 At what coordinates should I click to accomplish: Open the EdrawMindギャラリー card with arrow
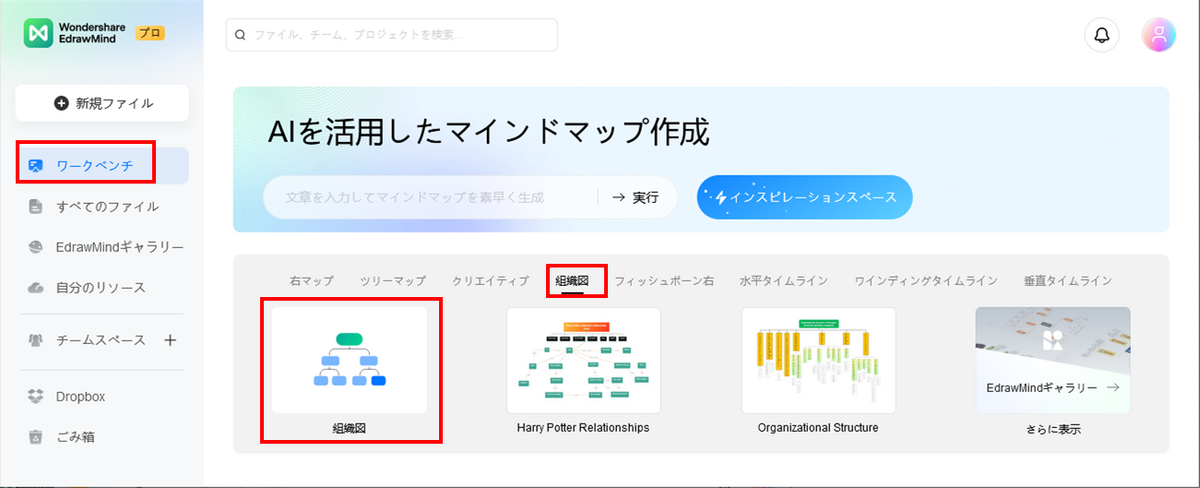coord(1053,360)
